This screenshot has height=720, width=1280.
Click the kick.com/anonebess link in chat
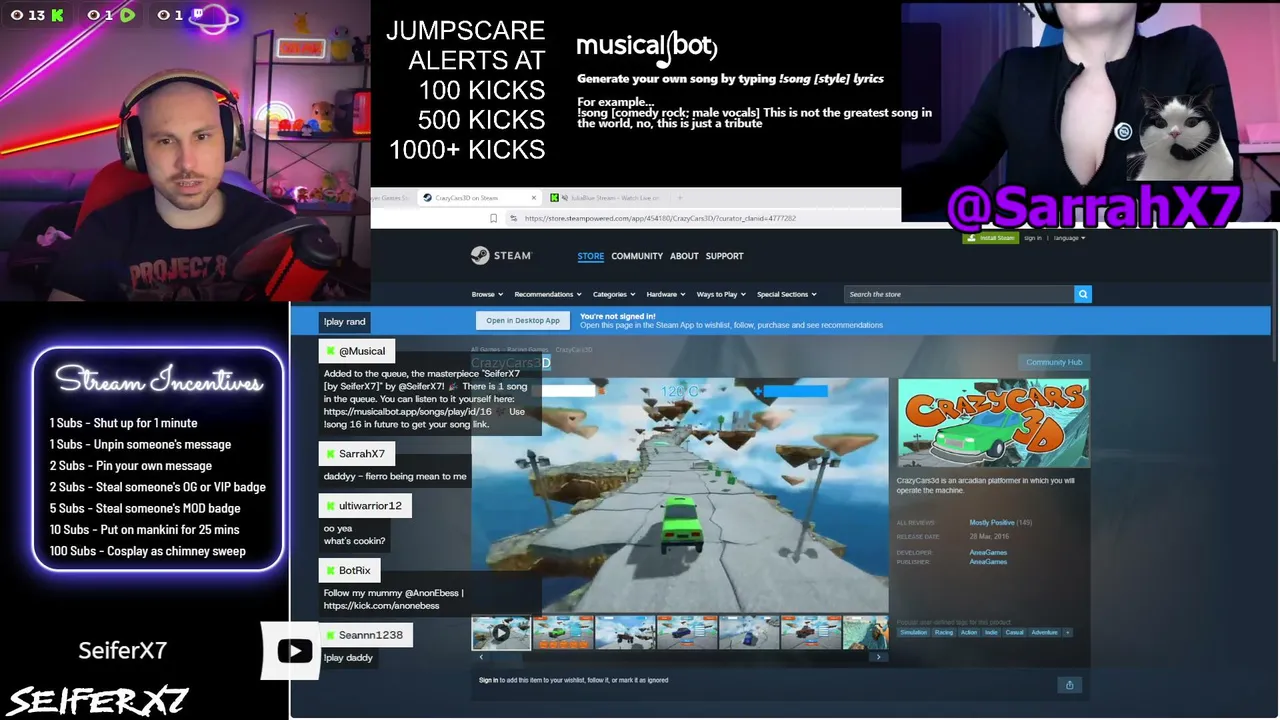382,606
